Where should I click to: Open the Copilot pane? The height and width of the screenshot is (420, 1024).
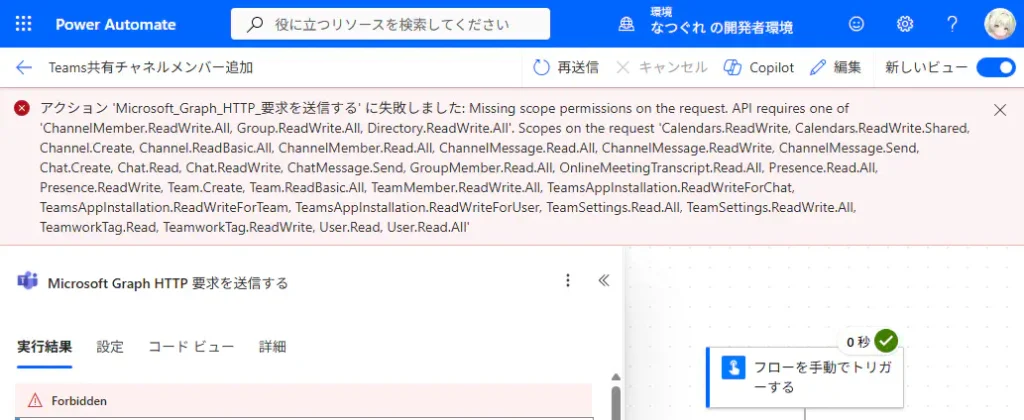(759, 67)
